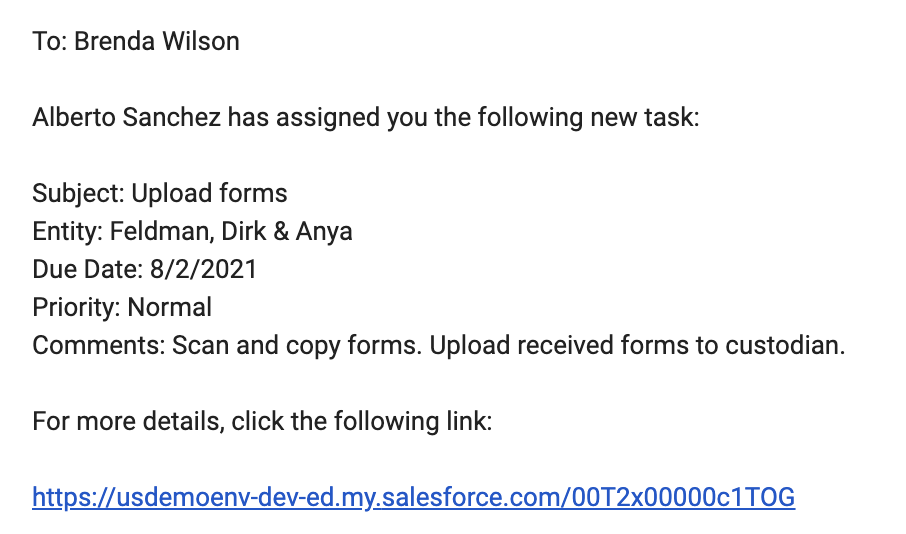
Task: Open the usdemoenv salesforce task link
Action: [414, 498]
